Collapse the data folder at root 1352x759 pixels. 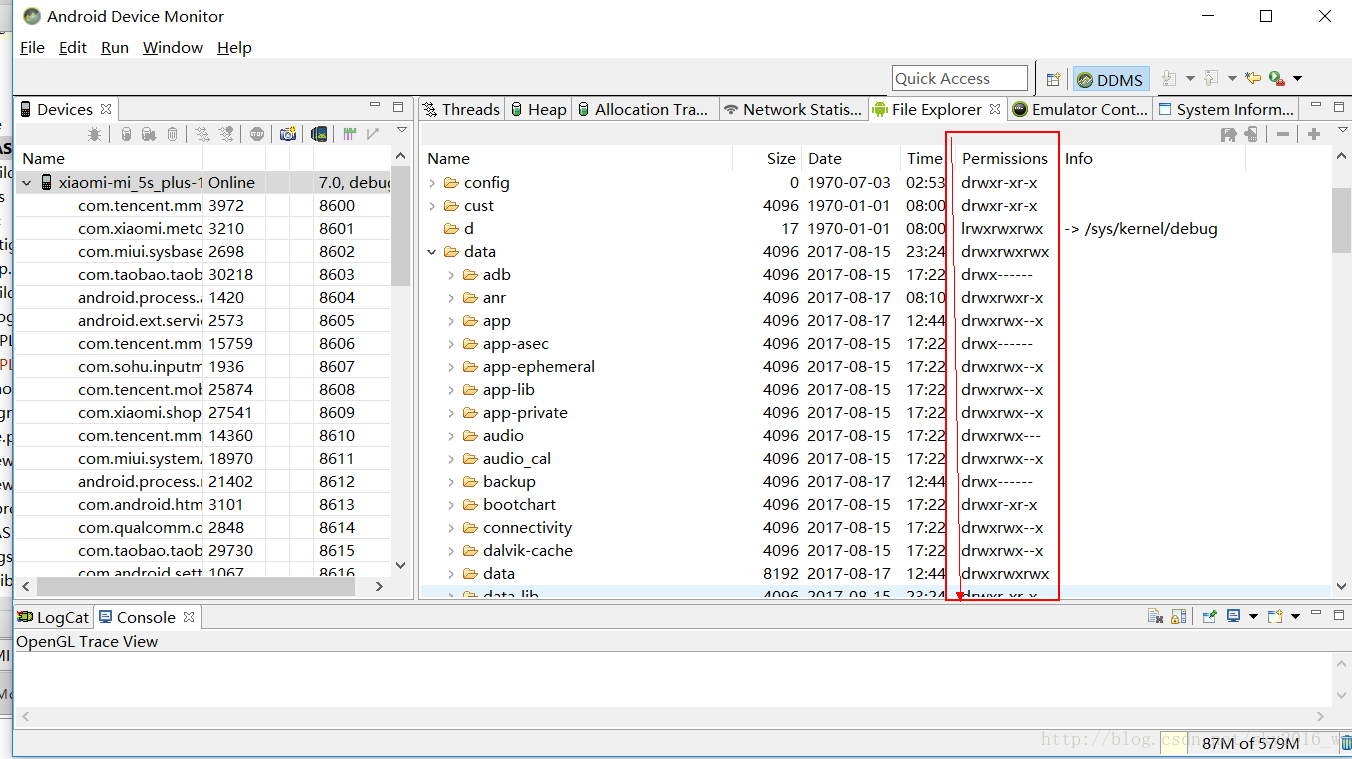pos(432,252)
